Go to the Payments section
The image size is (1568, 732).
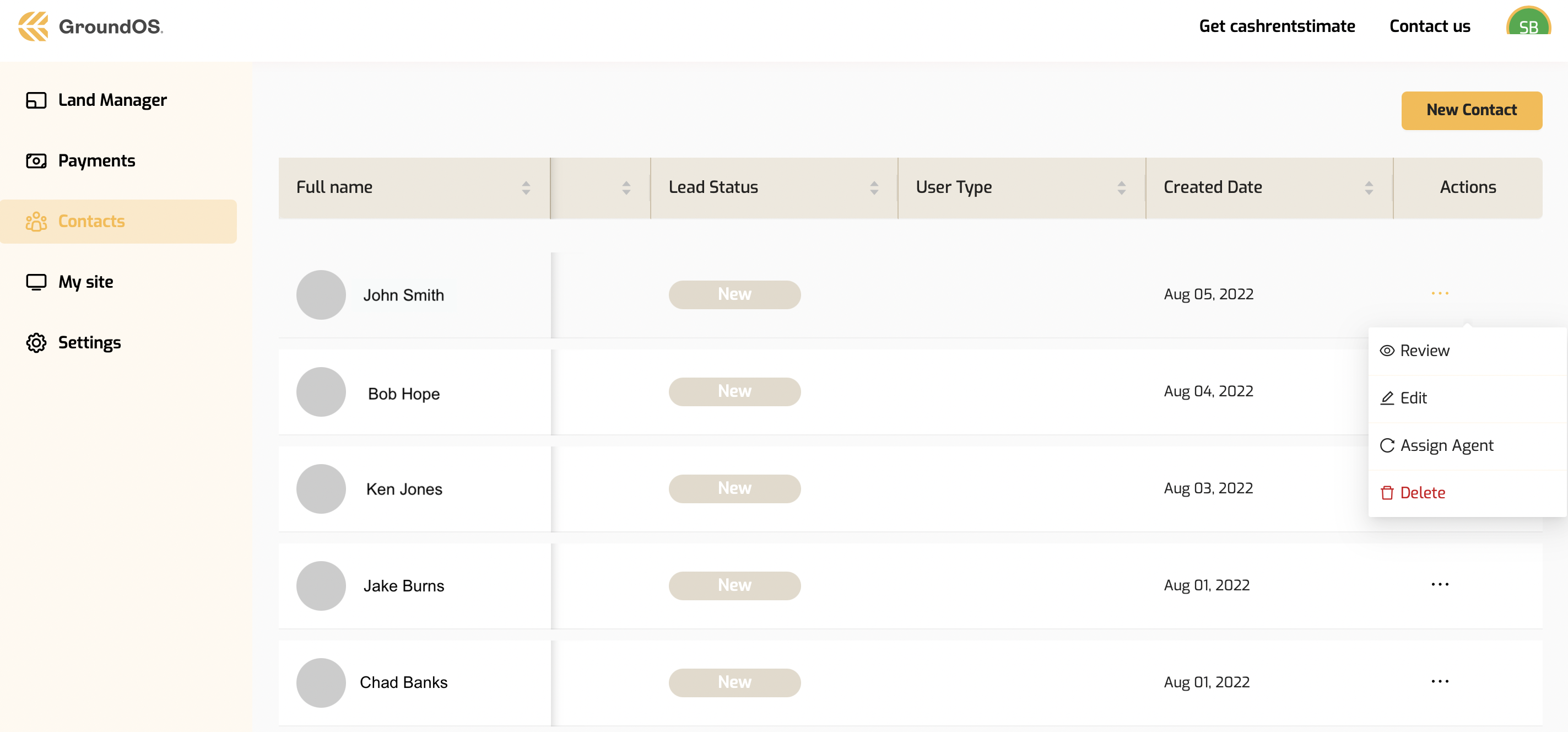[96, 161]
